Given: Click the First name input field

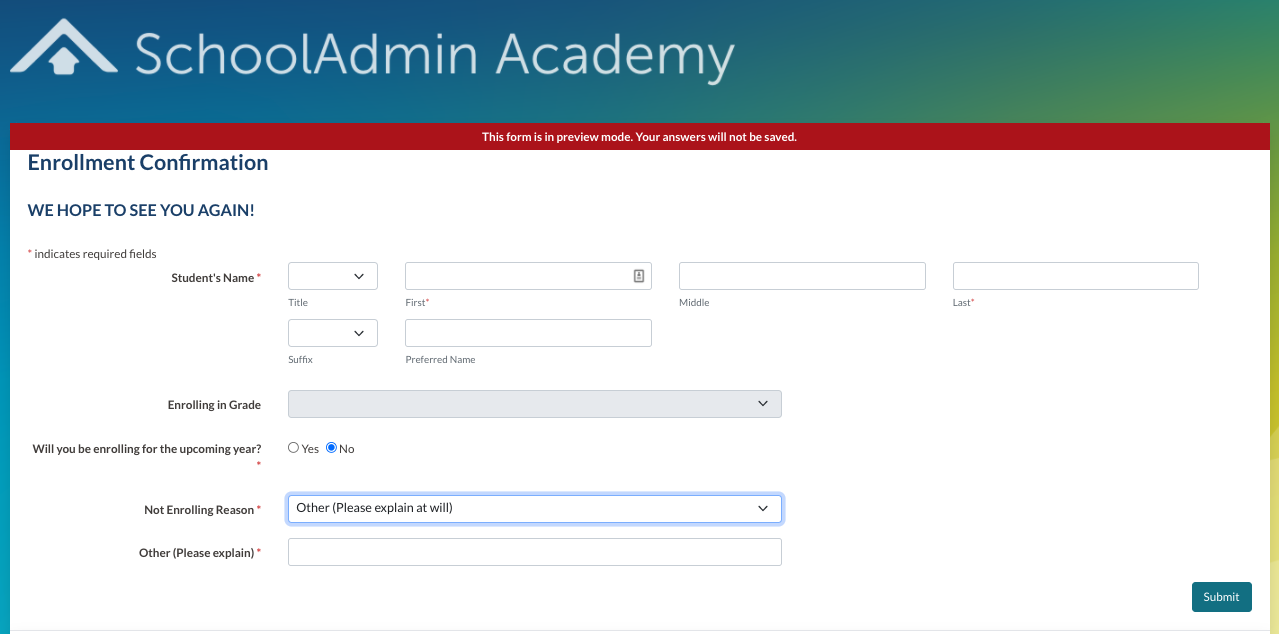Looking at the screenshot, I should [x=520, y=275].
